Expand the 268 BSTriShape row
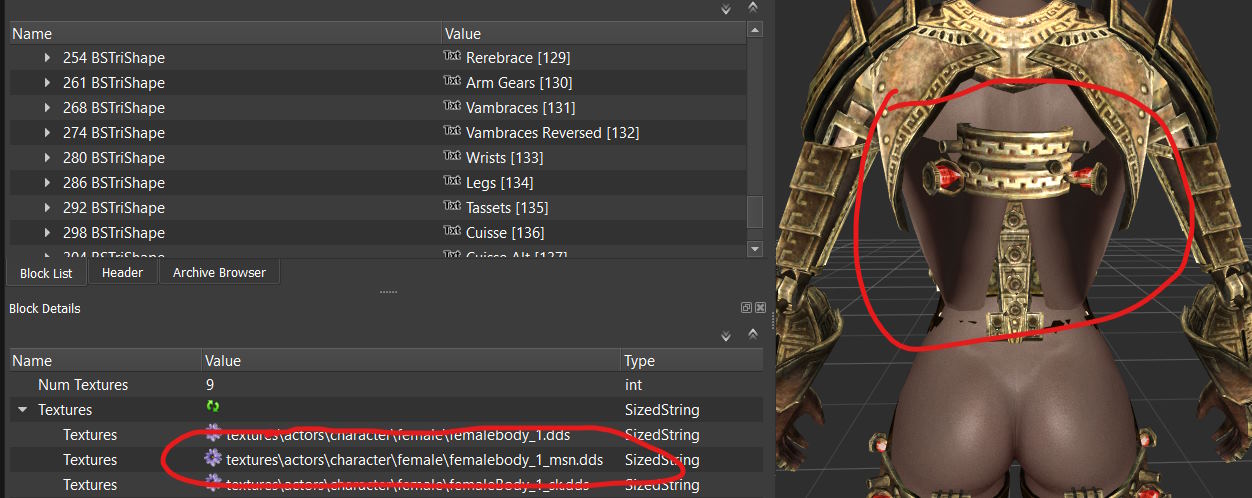1252x498 pixels. pyautogui.click(x=47, y=108)
